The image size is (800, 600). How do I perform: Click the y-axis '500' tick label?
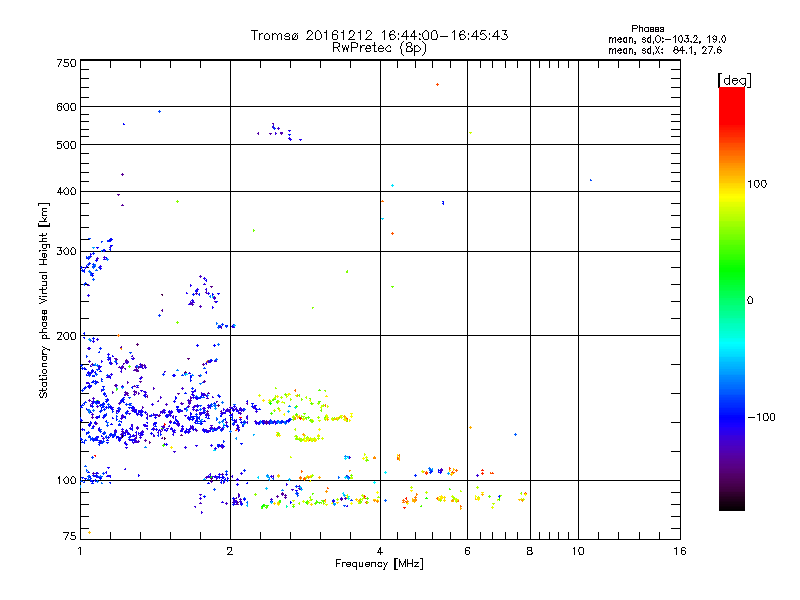tap(66, 145)
